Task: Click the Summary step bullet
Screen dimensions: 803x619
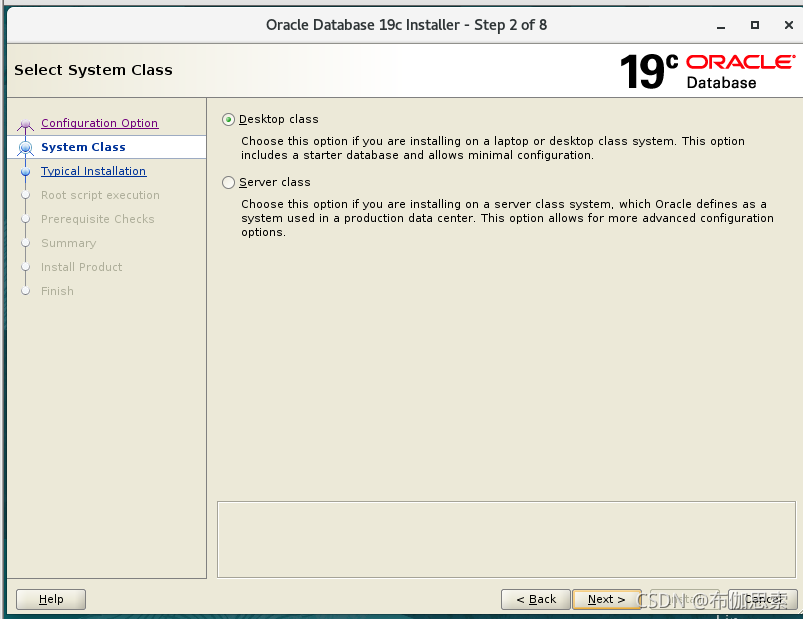Action: pos(26,243)
